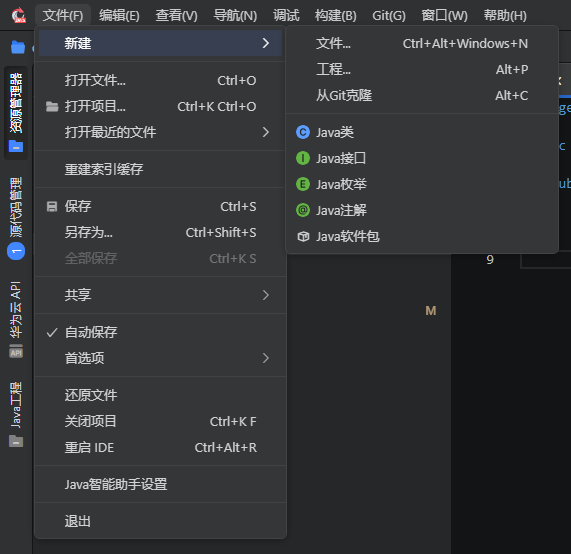Create new 工程... from submenu

pyautogui.click(x=422, y=70)
